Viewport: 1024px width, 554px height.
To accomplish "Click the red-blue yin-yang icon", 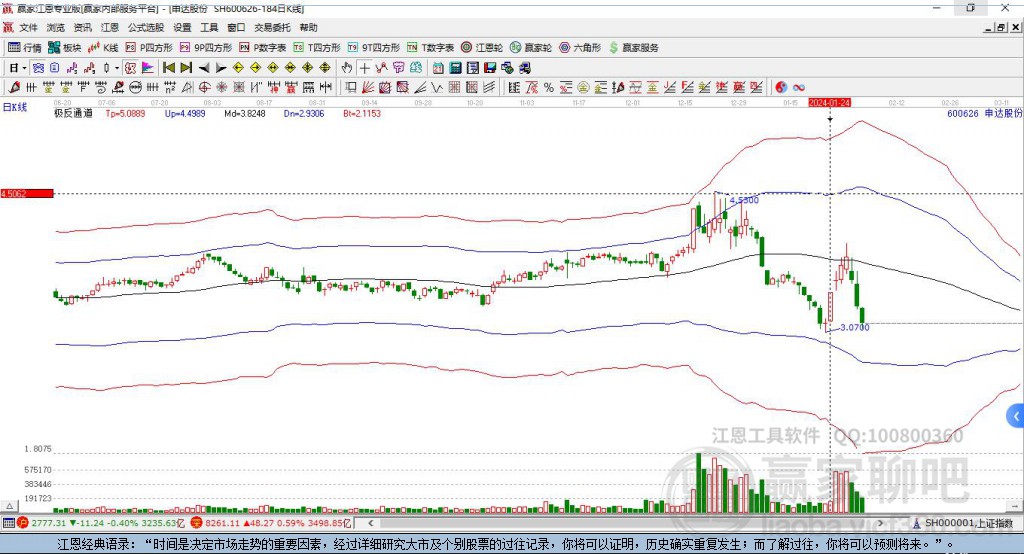I will click(781, 88).
